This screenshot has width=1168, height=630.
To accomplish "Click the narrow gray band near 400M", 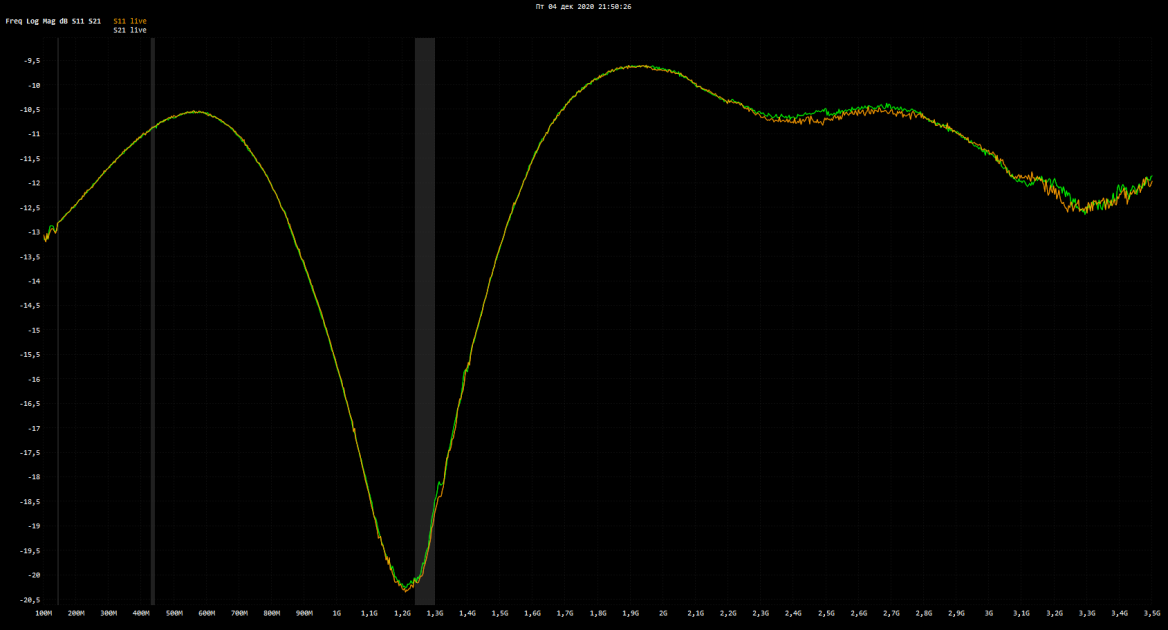I will pyautogui.click(x=153, y=321).
